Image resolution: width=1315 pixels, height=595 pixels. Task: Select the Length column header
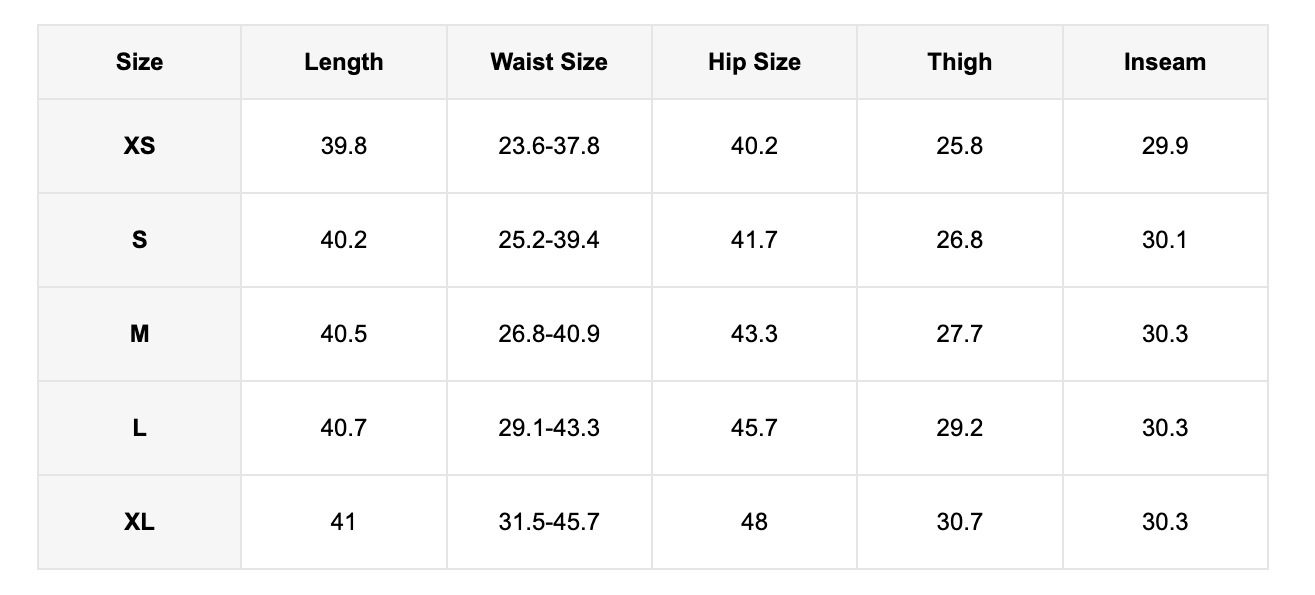coord(344,62)
